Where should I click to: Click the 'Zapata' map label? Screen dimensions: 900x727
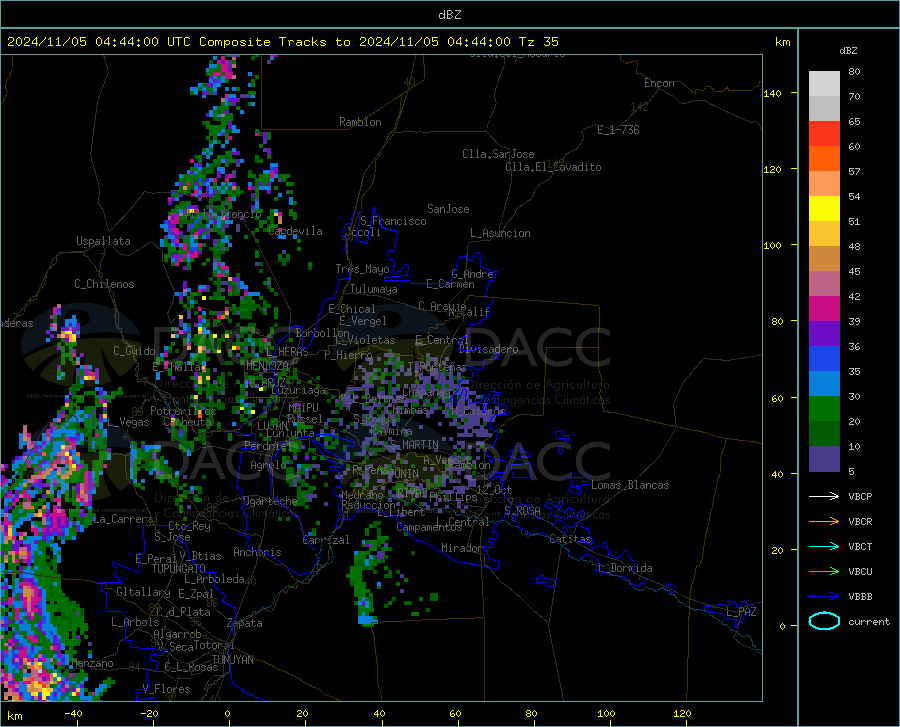245,623
